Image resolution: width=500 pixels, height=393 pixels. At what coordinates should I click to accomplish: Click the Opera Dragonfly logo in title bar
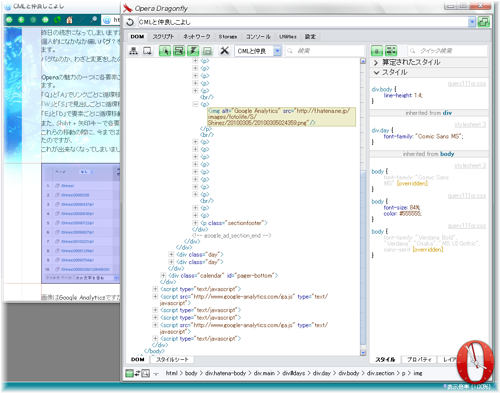(x=127, y=7)
